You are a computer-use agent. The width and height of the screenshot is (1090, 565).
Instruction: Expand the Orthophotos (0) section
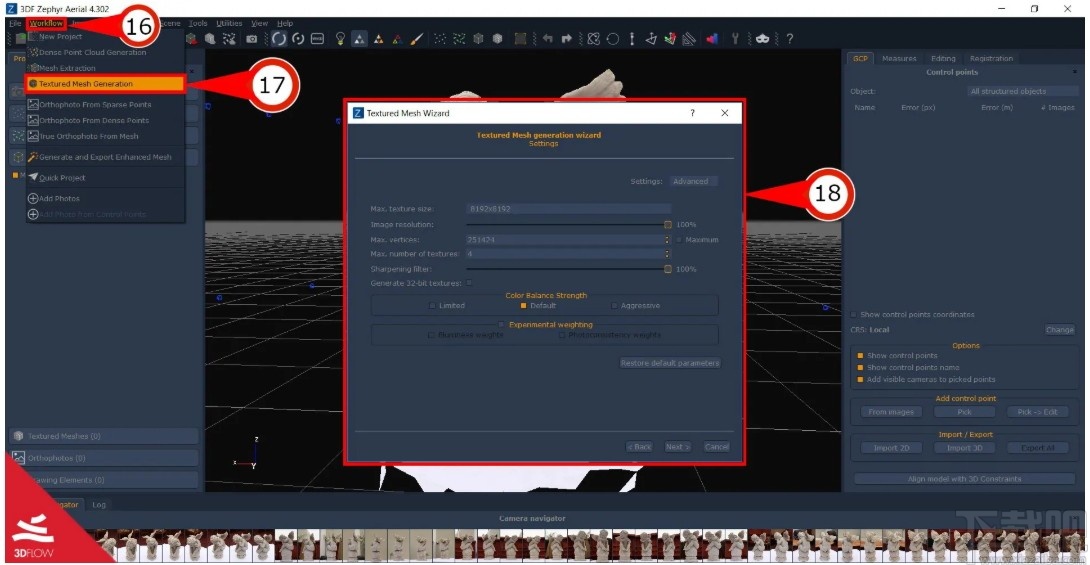104,458
